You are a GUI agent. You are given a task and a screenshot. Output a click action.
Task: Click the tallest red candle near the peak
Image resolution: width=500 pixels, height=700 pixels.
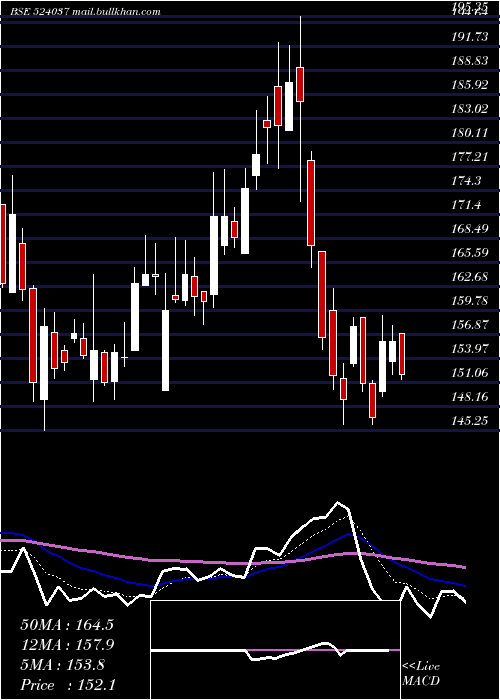point(311,203)
